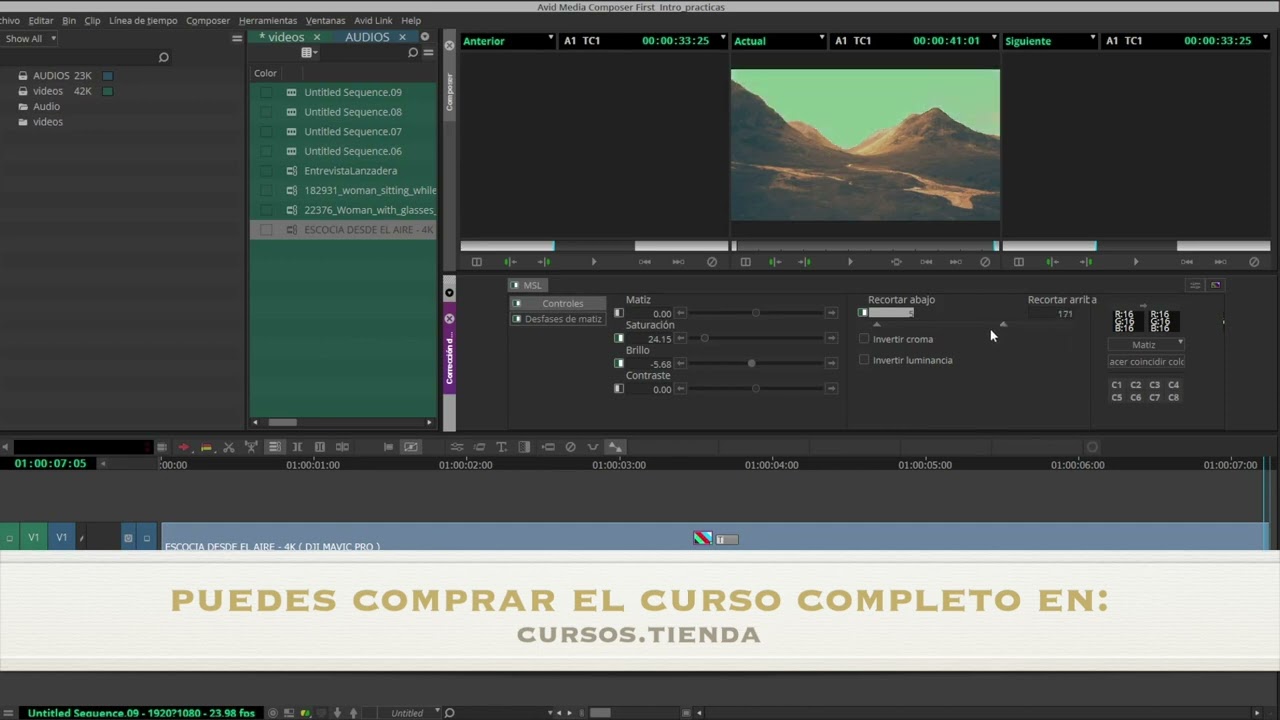Open the Editar menu
1280x720 pixels.
click(x=41, y=20)
